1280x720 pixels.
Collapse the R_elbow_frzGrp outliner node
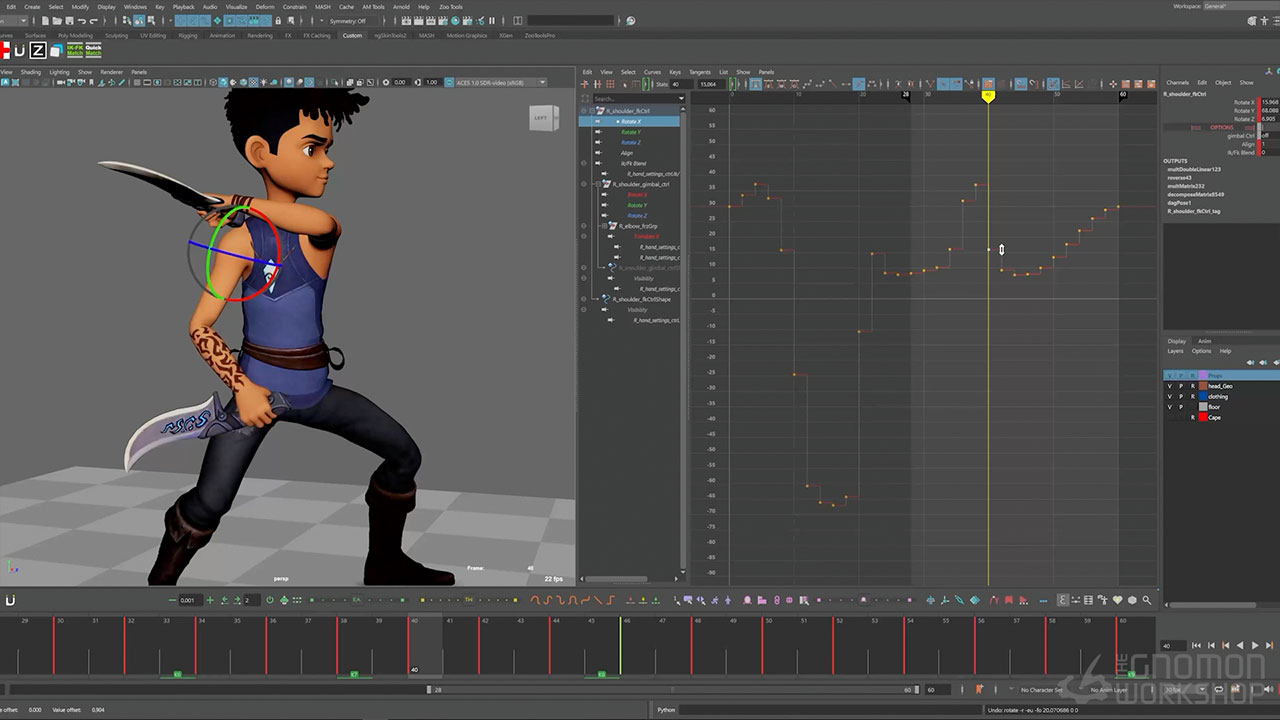pyautogui.click(x=607, y=226)
